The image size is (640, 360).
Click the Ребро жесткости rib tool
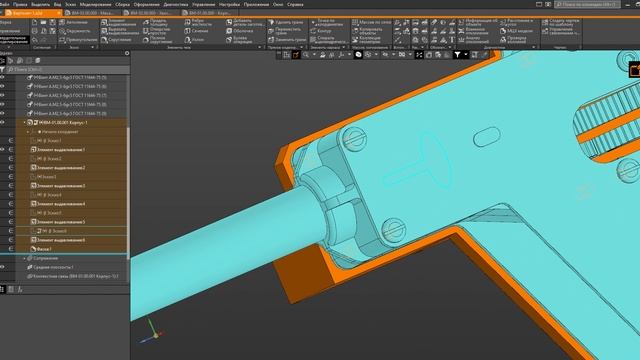[x=198, y=22]
